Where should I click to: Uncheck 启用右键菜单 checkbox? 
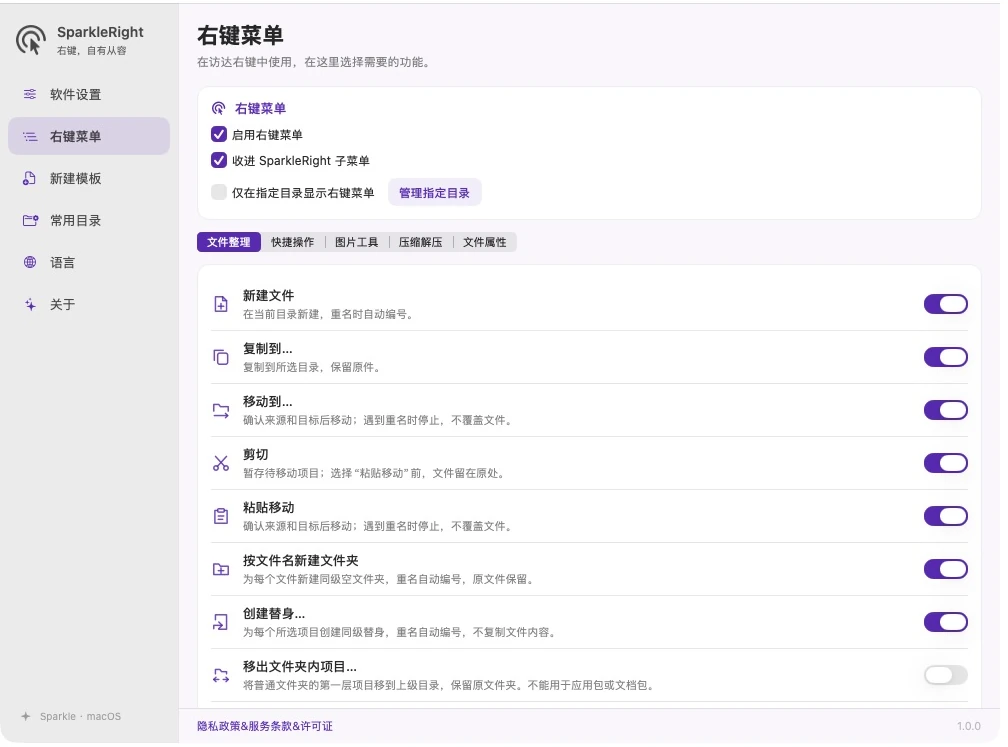click(x=219, y=134)
